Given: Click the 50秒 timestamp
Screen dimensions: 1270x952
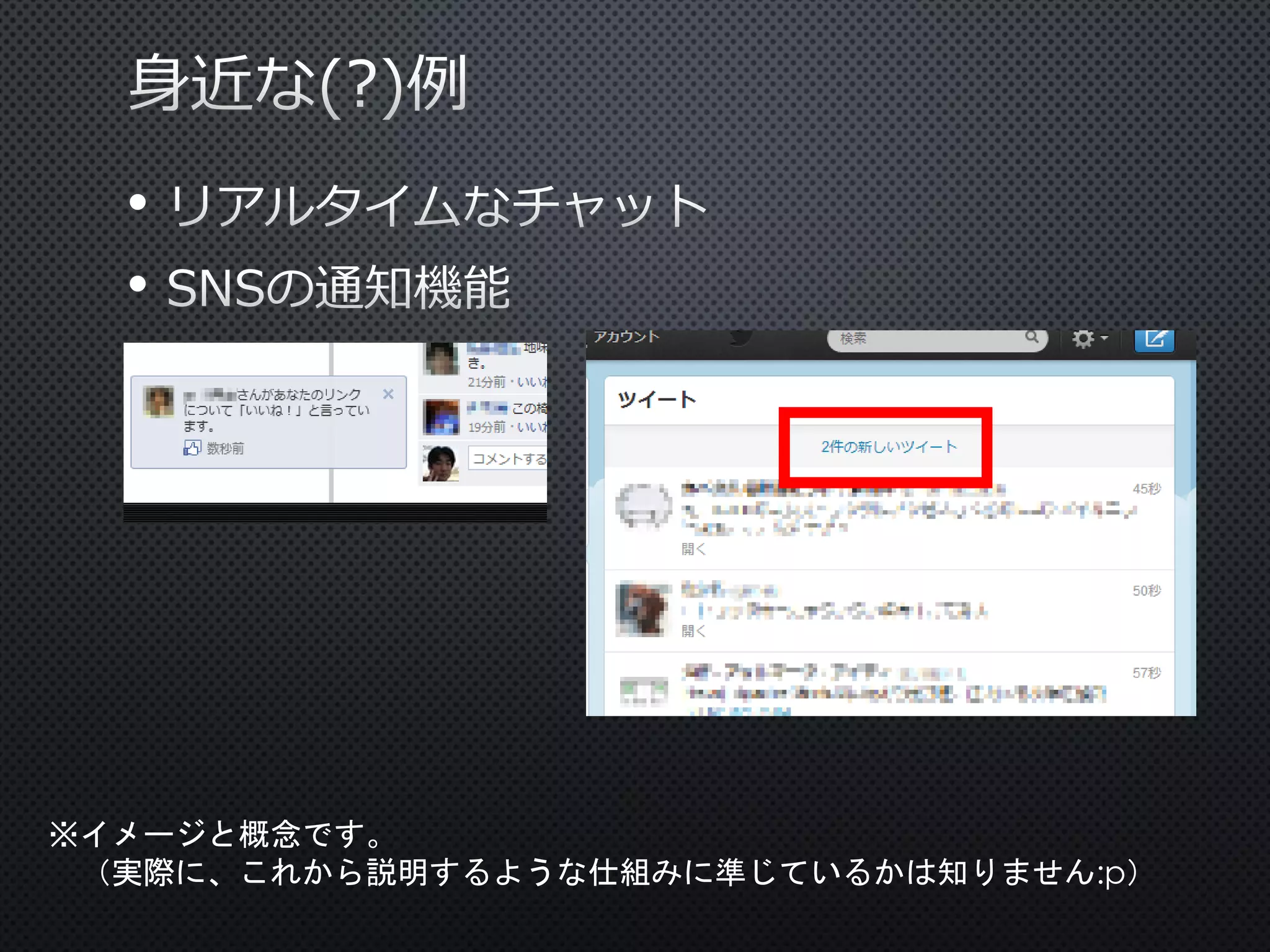Looking at the screenshot, I should [x=1147, y=591].
